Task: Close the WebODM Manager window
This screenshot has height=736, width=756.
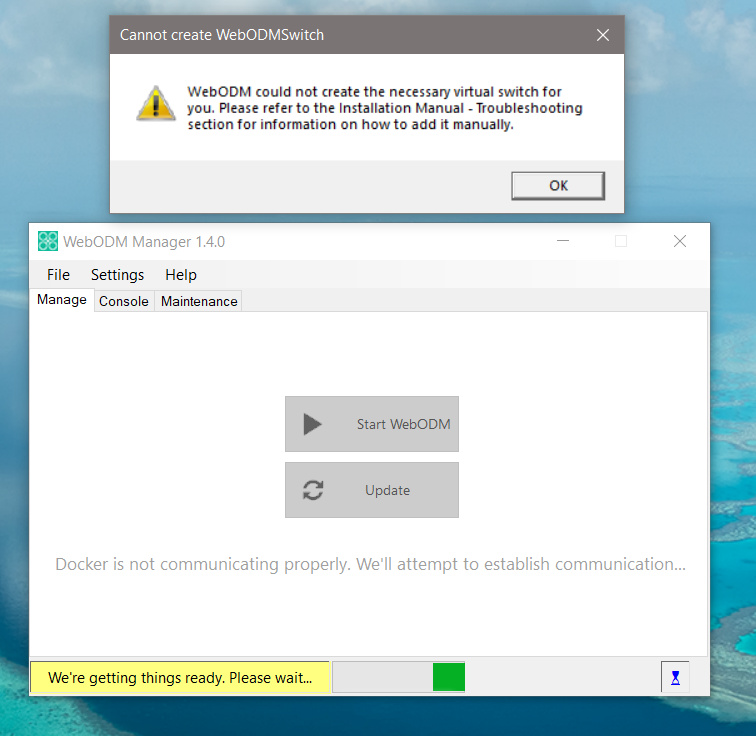Action: [680, 241]
